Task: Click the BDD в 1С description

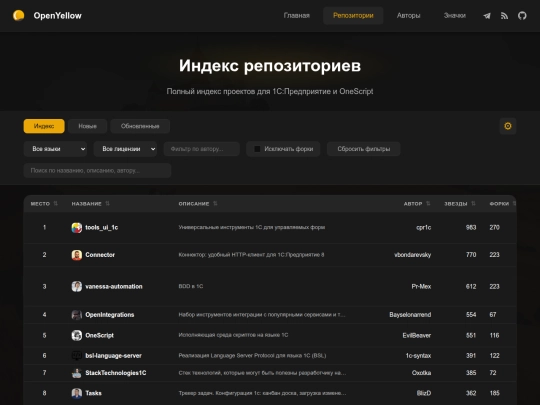Action: click(191, 287)
